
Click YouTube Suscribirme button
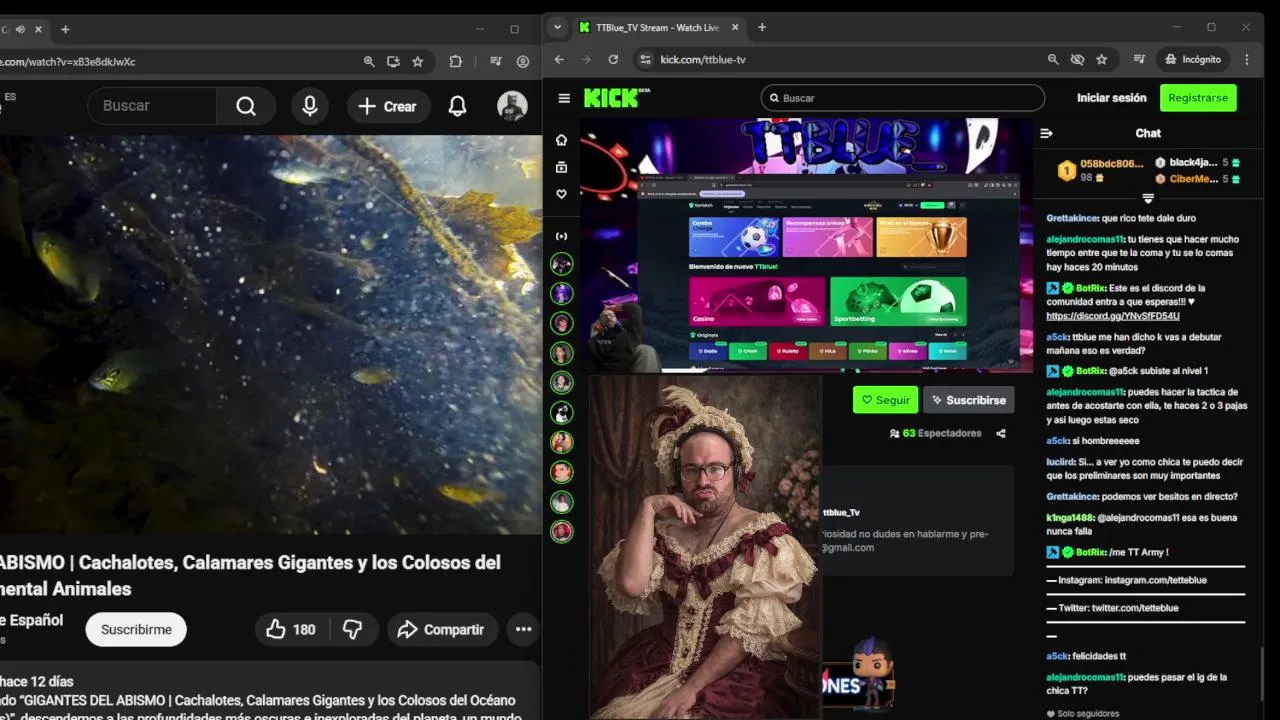coord(136,629)
